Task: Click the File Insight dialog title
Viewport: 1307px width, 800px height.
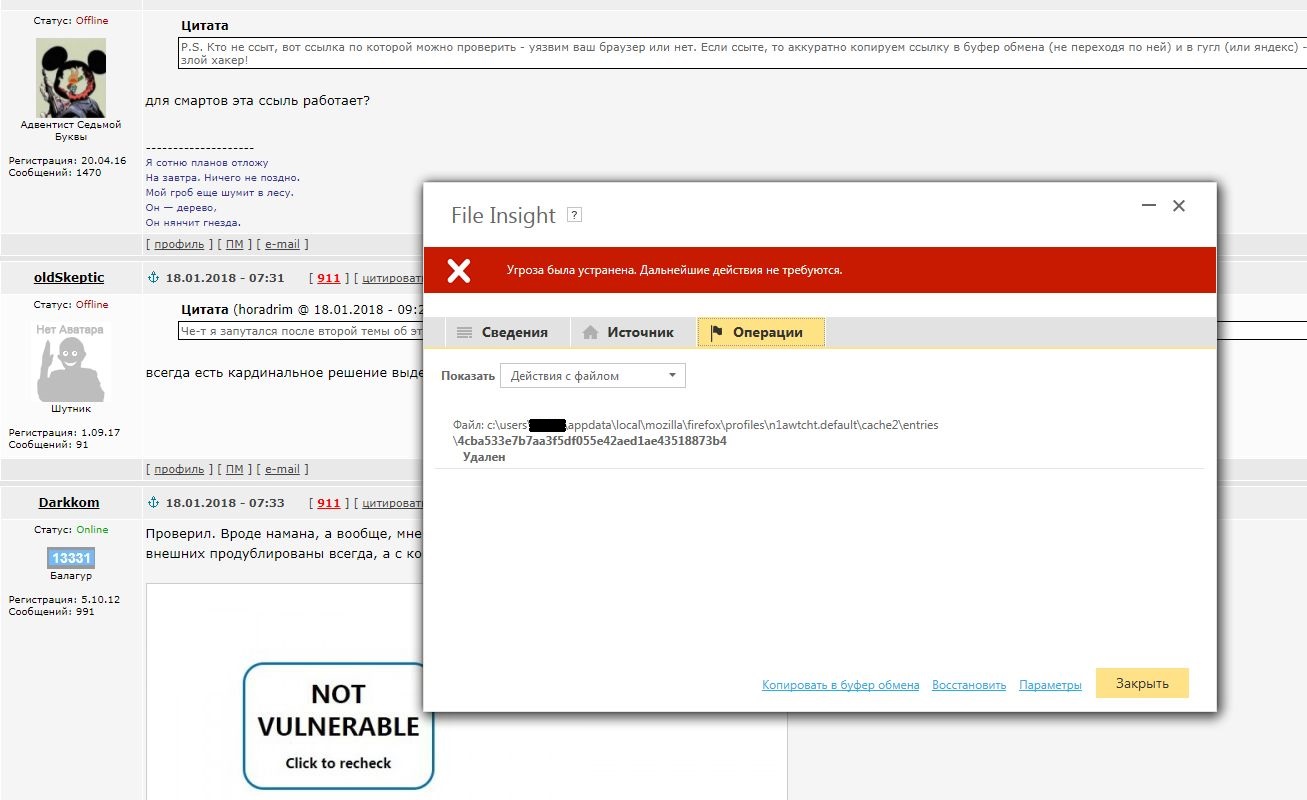Action: 503,215
